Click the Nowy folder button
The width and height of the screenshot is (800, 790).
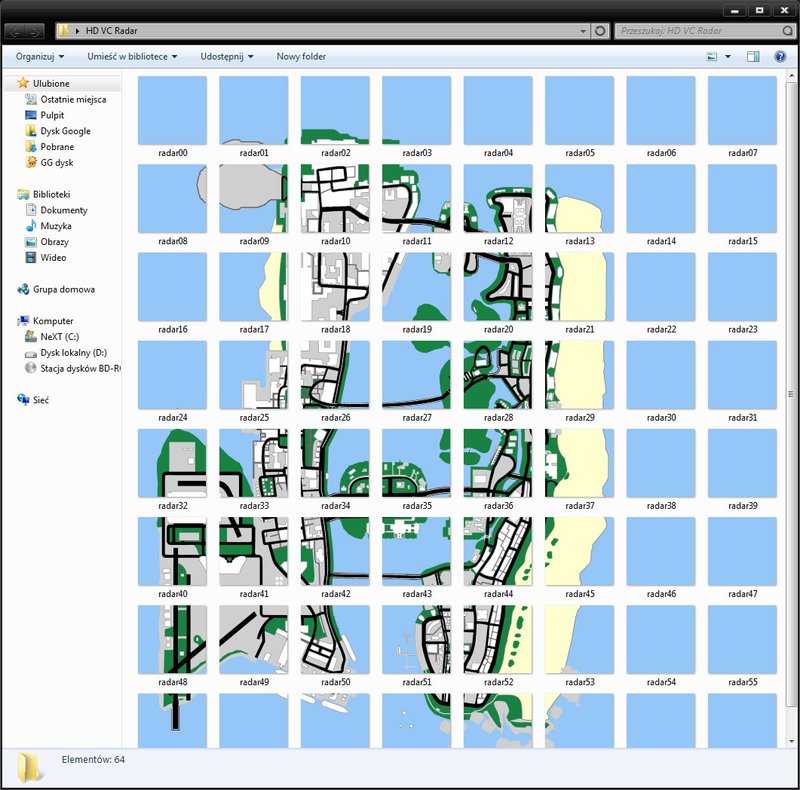(x=301, y=57)
